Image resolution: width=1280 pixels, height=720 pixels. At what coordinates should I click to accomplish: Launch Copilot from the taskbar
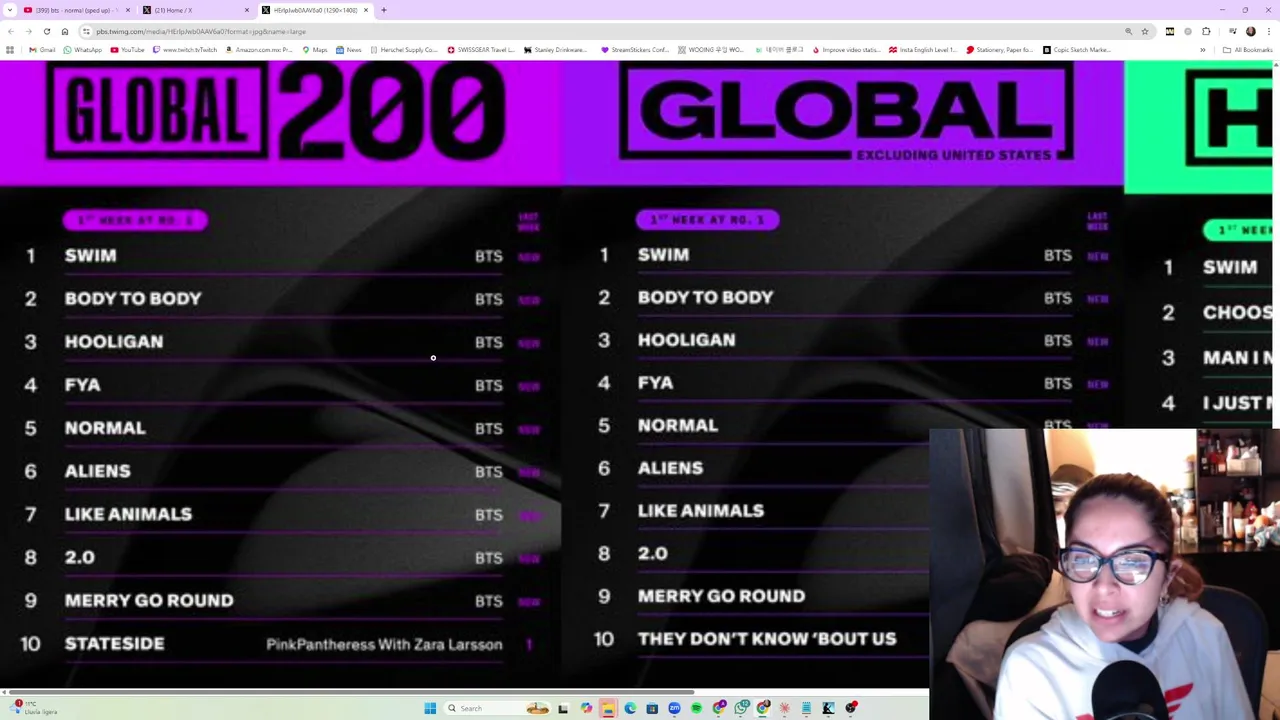tap(586, 708)
